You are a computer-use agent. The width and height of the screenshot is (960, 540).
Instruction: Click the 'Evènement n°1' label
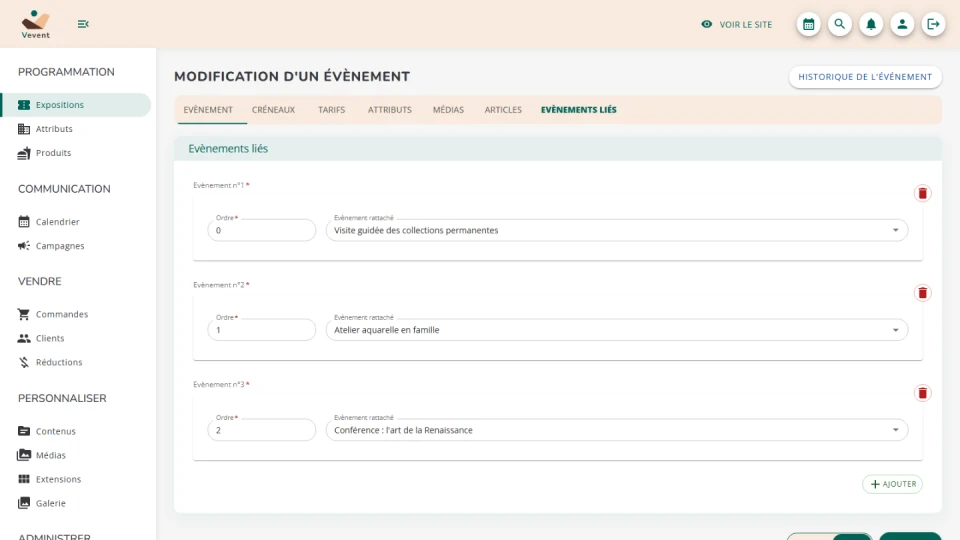coord(219,185)
